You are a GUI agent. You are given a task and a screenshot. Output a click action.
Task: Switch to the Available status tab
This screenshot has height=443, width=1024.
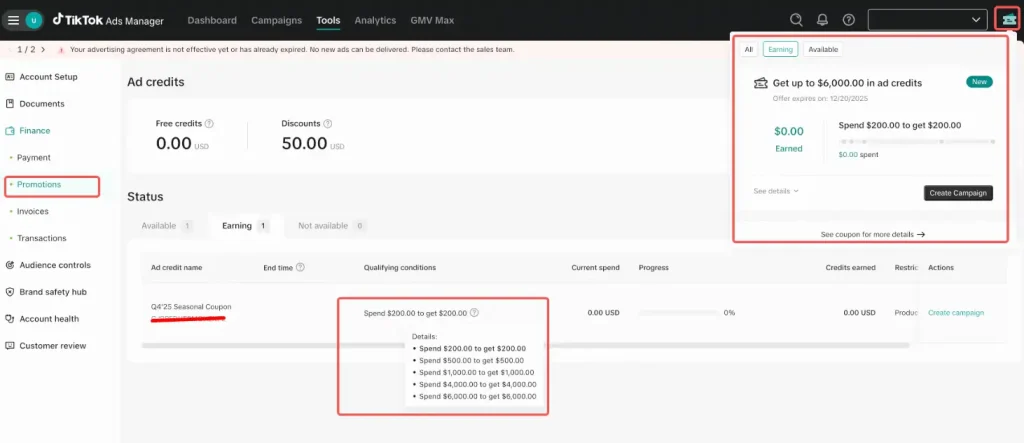167,225
